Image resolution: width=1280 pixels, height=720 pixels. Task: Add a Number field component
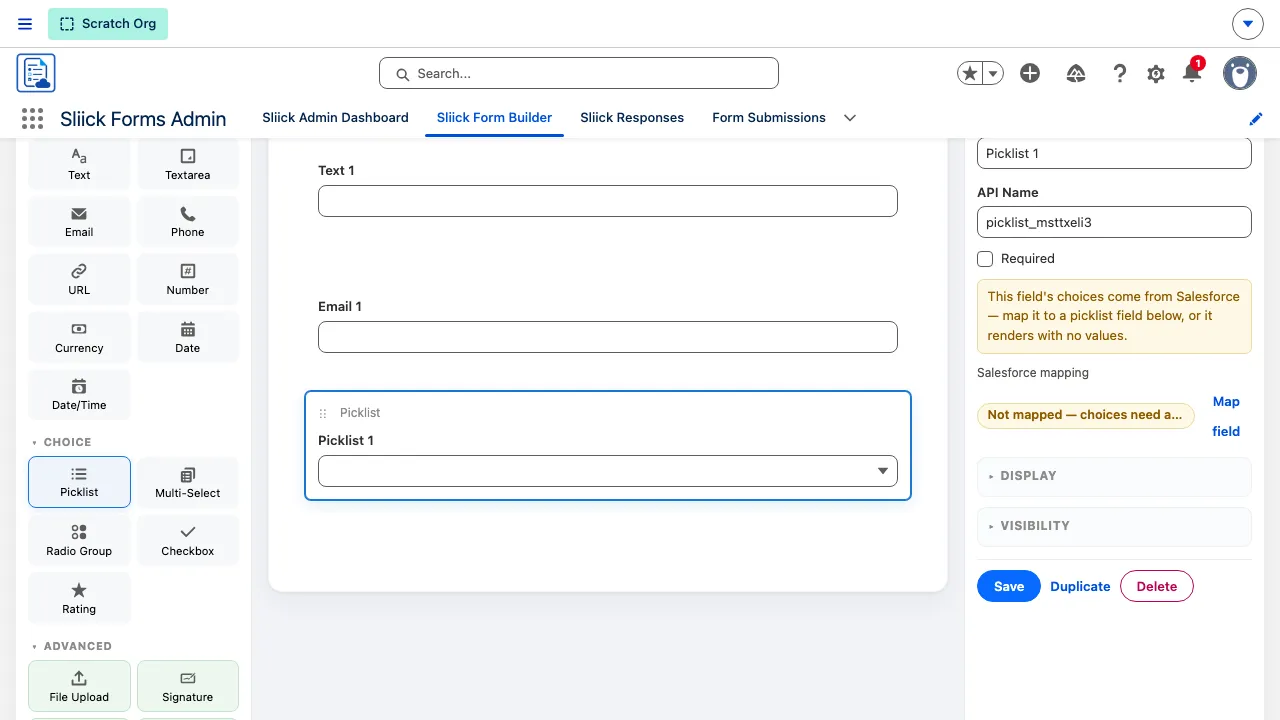click(188, 280)
